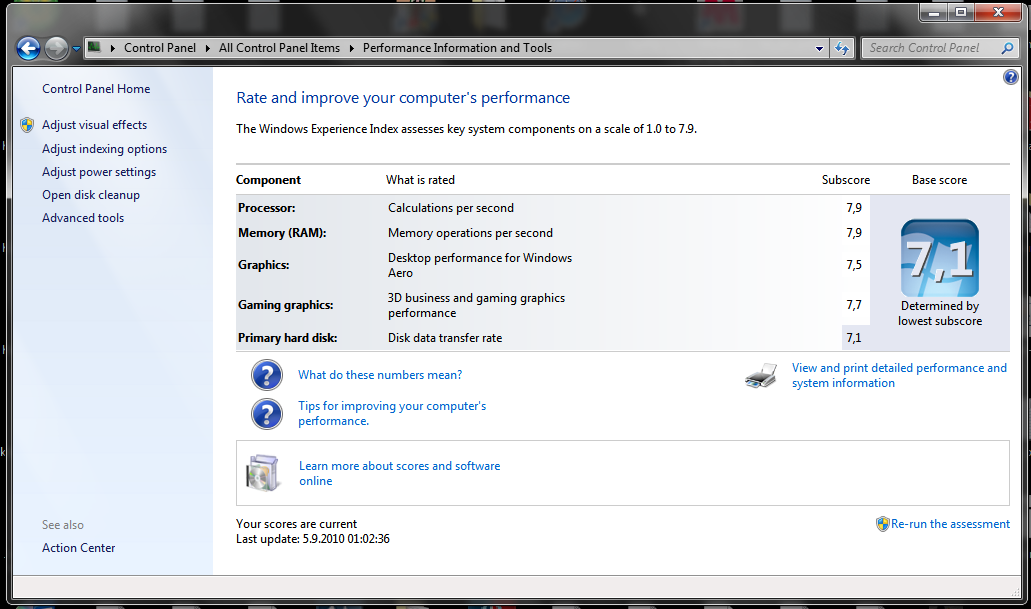Re-run the assessment
The width and height of the screenshot is (1031, 609).
coord(950,524)
